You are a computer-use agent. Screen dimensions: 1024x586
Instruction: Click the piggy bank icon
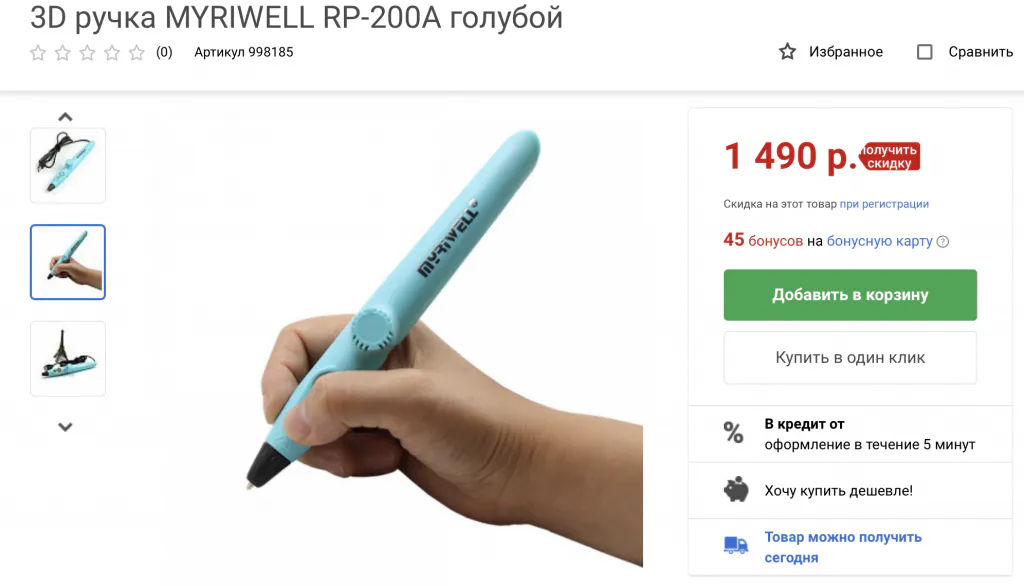[x=736, y=490]
